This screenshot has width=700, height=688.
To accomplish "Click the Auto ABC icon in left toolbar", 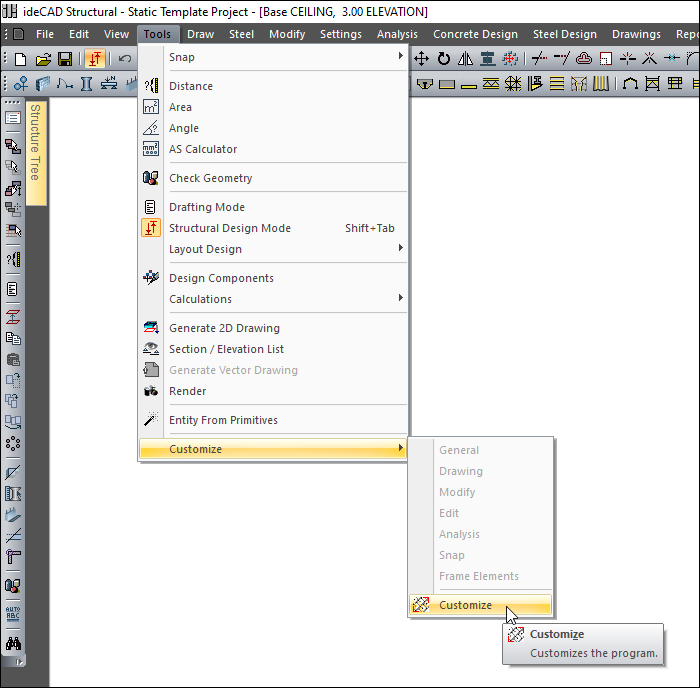I will (13, 614).
